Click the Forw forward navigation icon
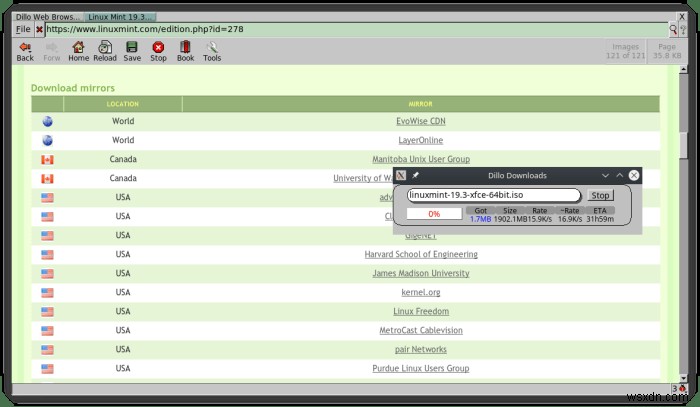The height and width of the screenshot is (407, 700). [x=52, y=52]
